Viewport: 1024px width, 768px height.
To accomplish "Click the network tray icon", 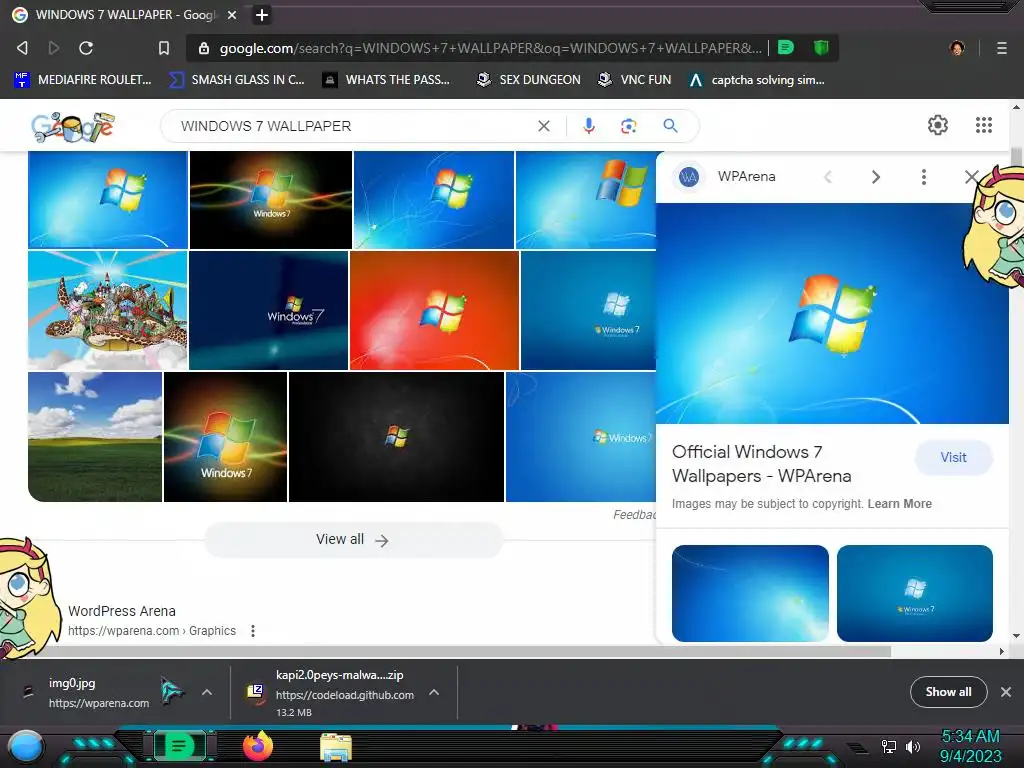I will click(x=888, y=746).
